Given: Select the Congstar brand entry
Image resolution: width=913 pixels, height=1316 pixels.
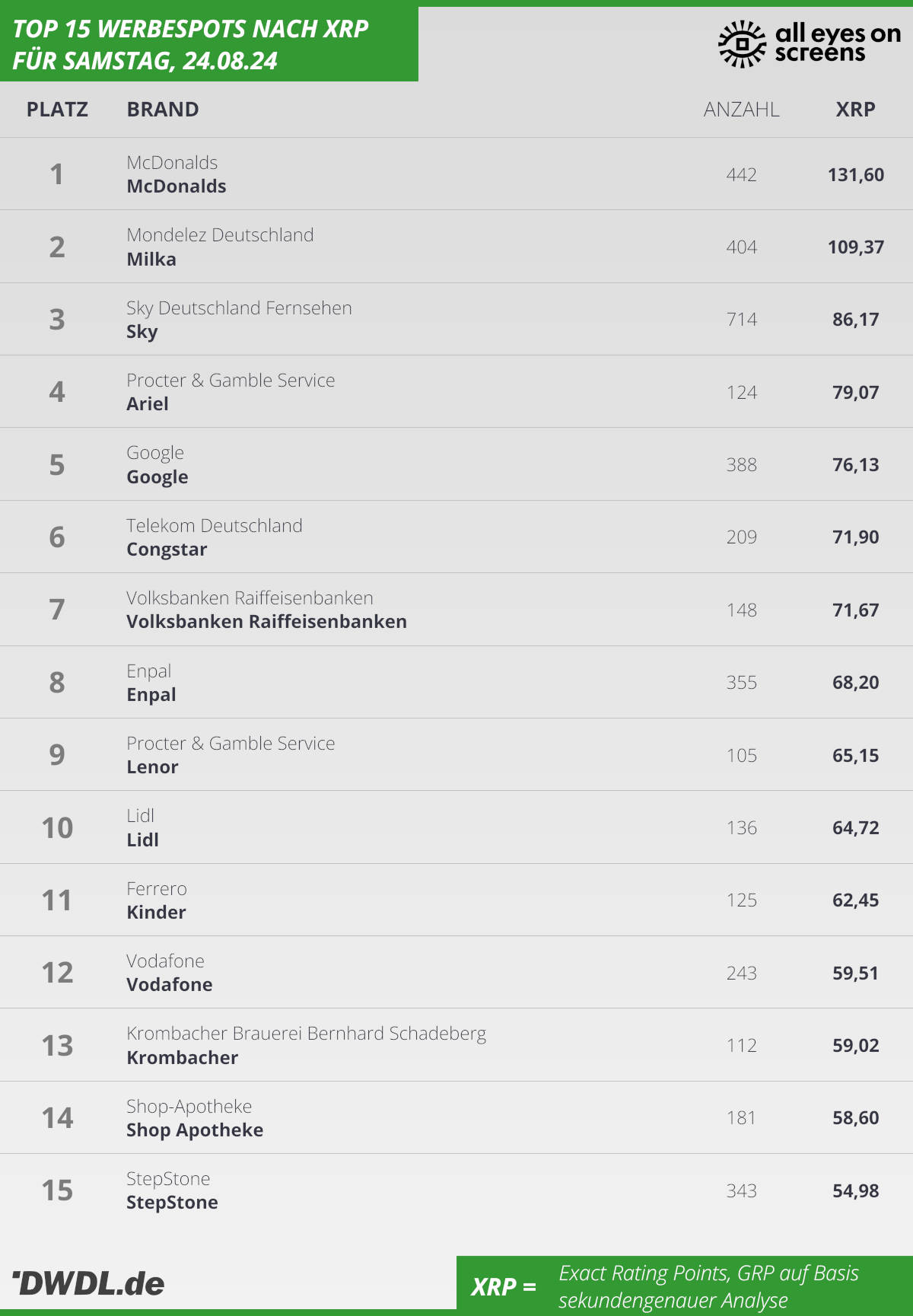Looking at the screenshot, I should point(167,550).
